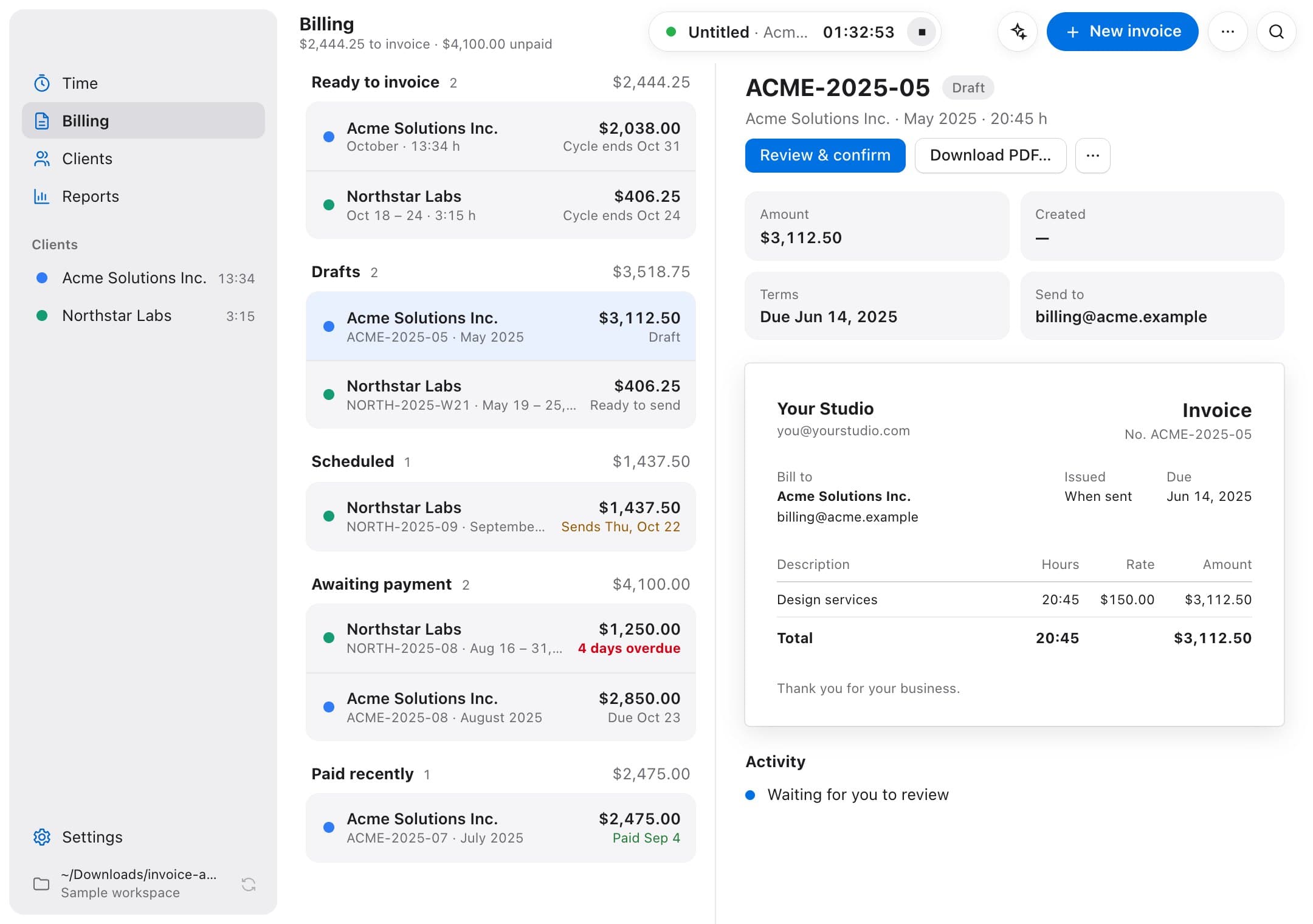Open invoice more actions ellipsis button

click(x=1092, y=156)
